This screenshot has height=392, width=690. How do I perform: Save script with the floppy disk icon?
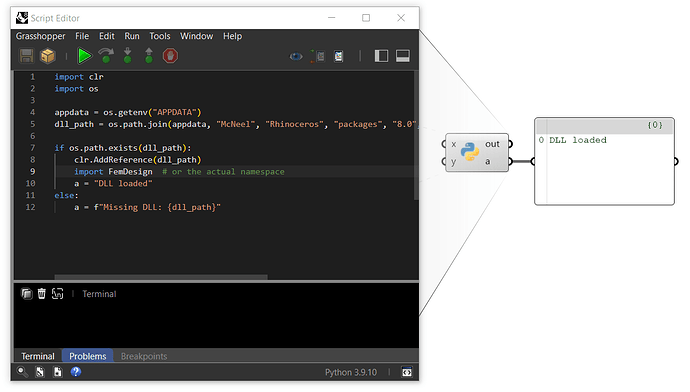pyautogui.click(x=26, y=56)
